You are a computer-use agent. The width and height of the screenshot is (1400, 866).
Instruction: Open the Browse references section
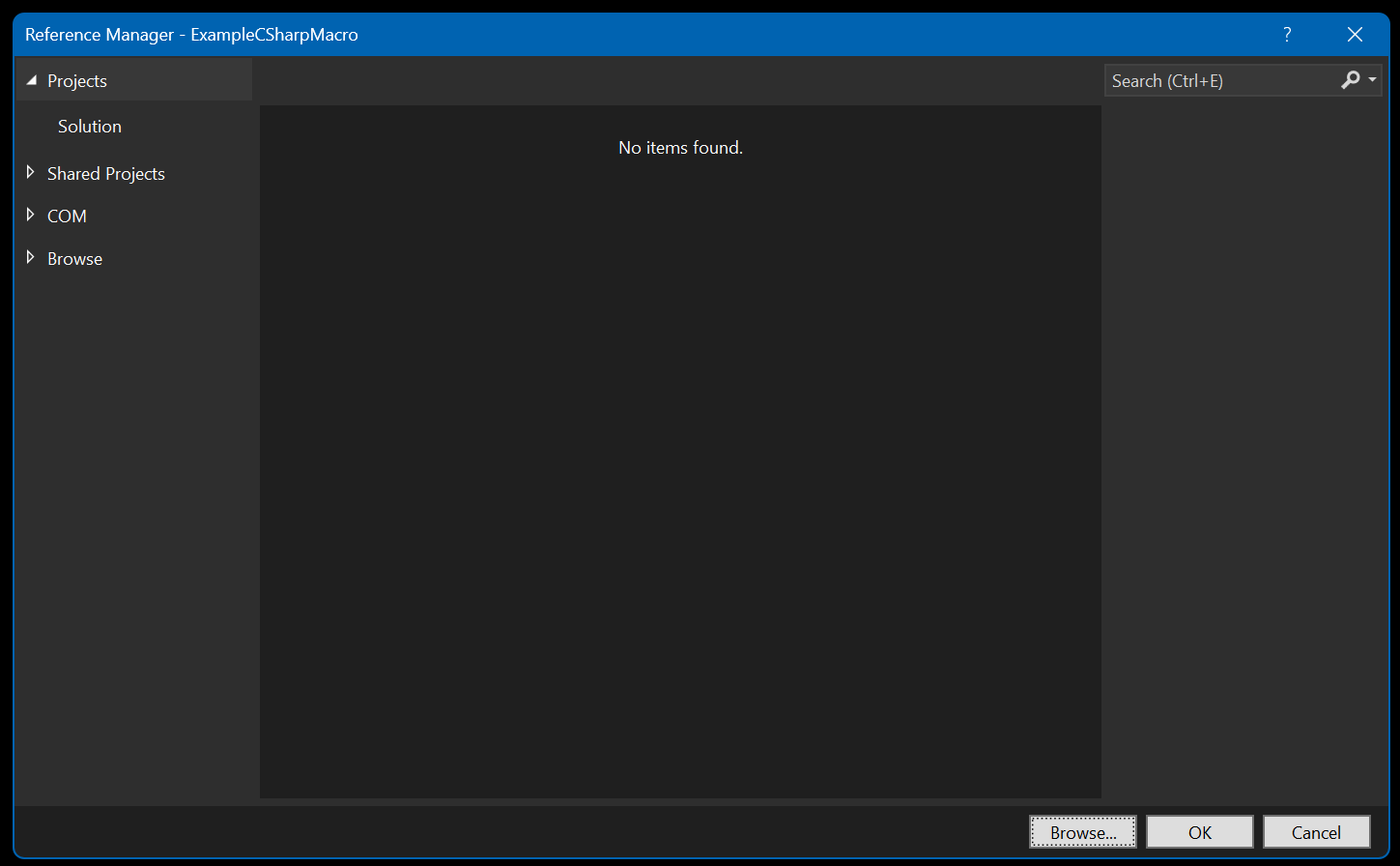point(74,258)
